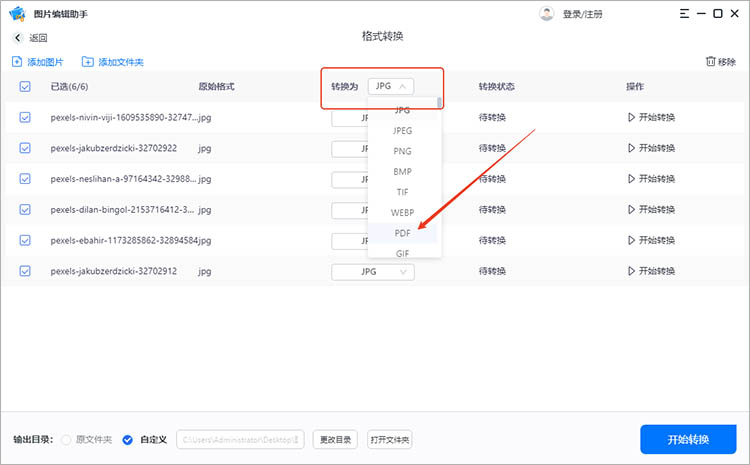This screenshot has width=750, height=465.
Task: Open format dropdown for pexels-jakubzerdzicki-32702912 row
Action: [x=385, y=271]
